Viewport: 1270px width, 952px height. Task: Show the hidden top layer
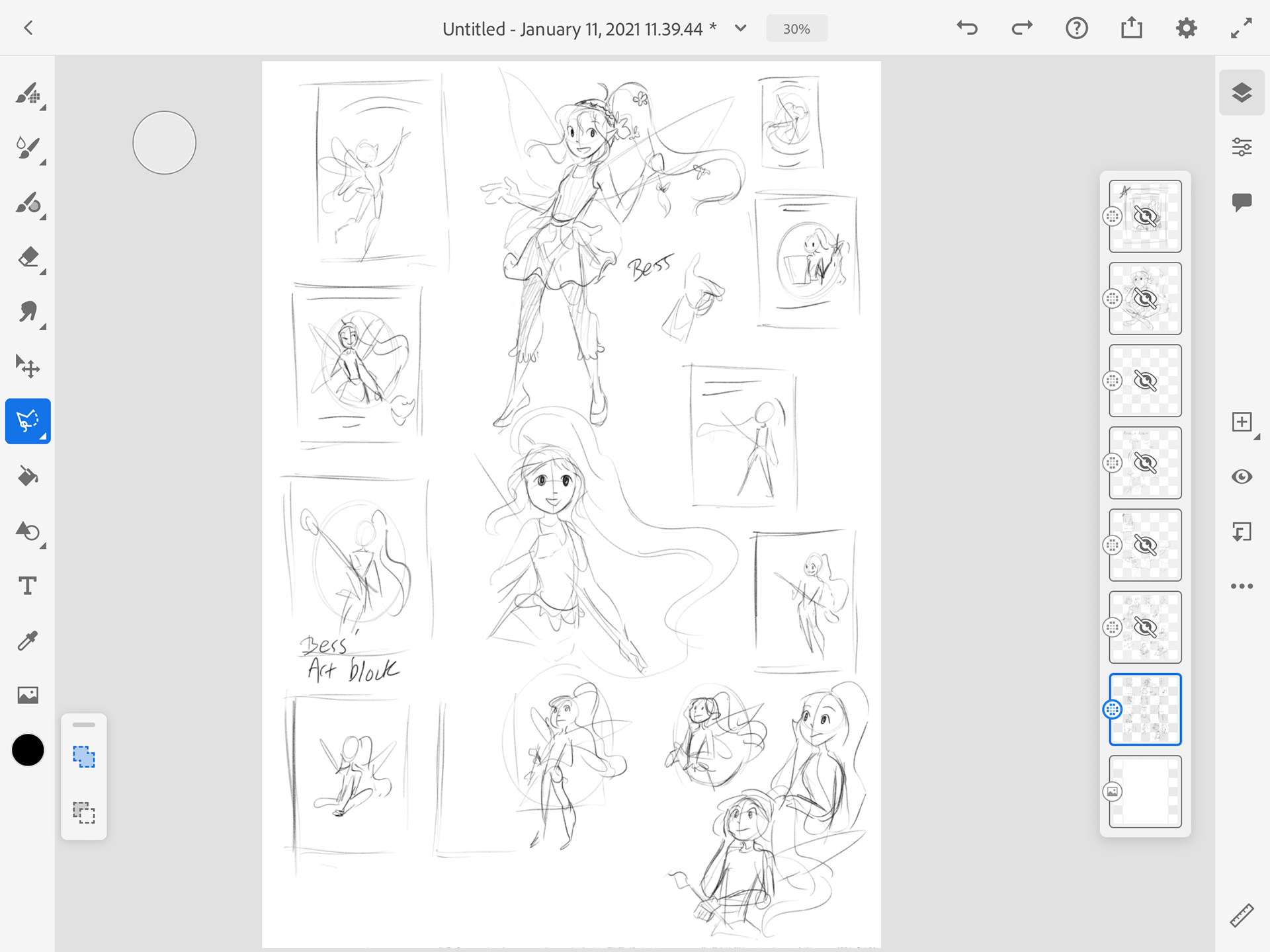(1146, 216)
